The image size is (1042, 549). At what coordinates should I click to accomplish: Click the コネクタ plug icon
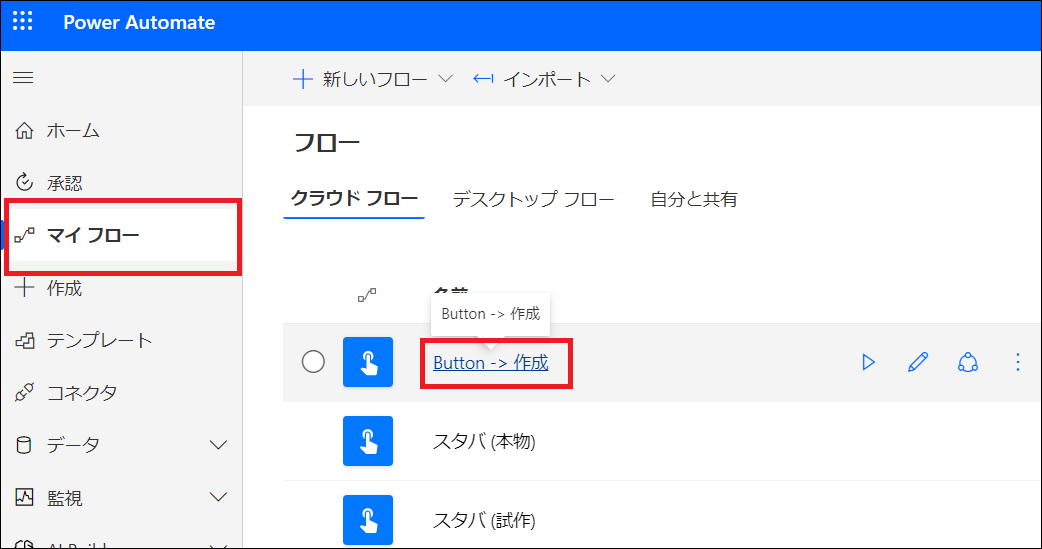(25, 392)
